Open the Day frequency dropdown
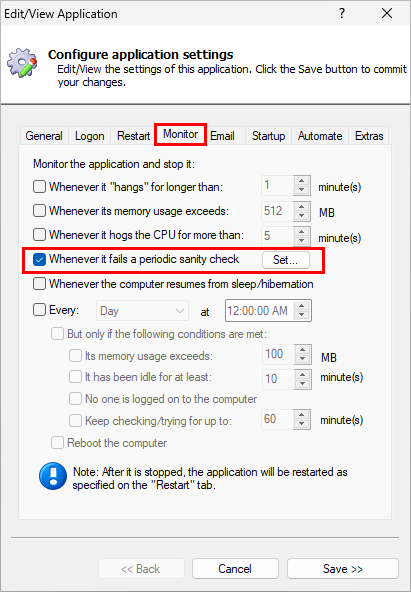 (142, 311)
